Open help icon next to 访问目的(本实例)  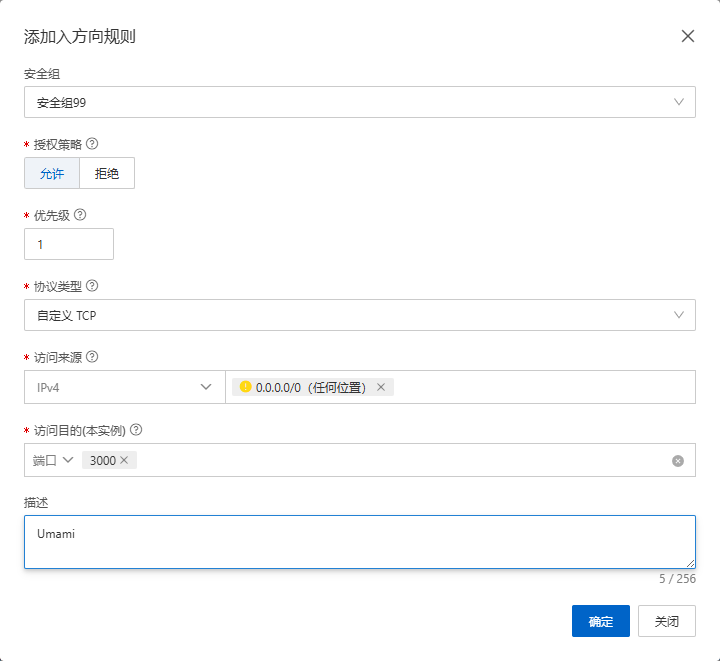tap(136, 430)
